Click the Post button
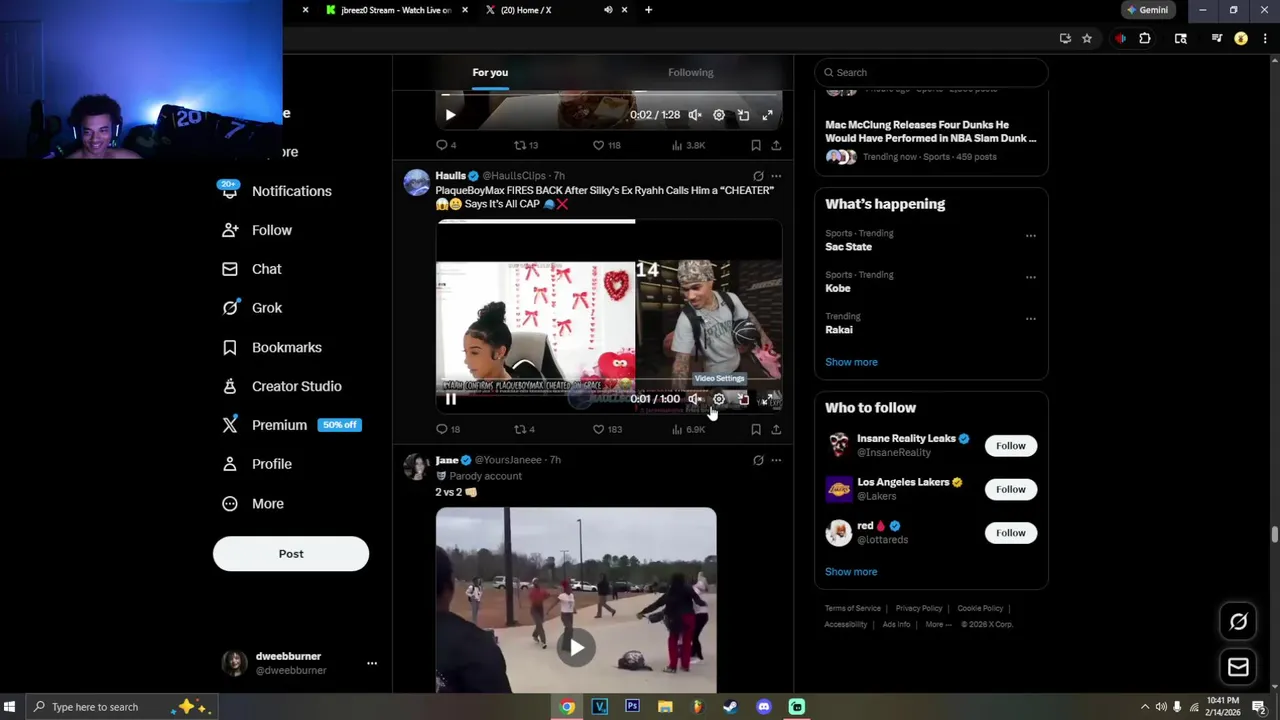The width and height of the screenshot is (1280, 720). (291, 554)
